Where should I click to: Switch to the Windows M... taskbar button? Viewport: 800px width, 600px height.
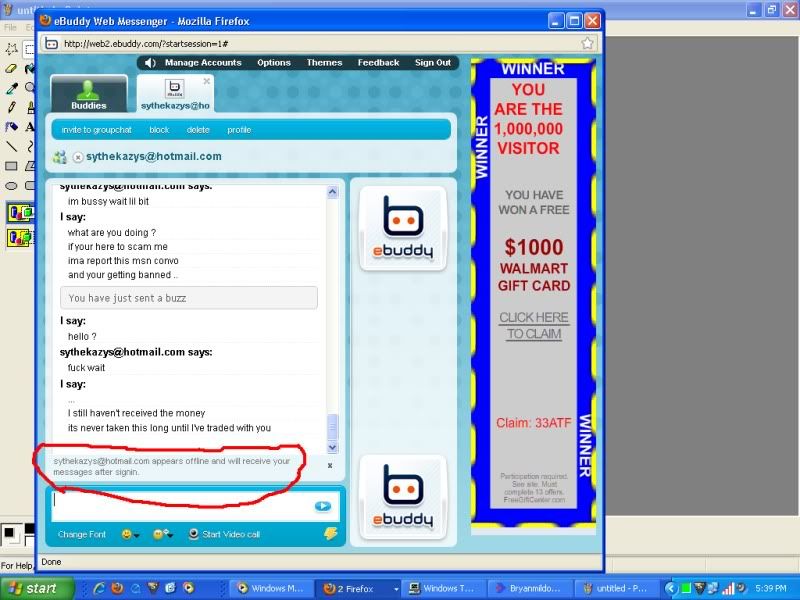coord(270,588)
